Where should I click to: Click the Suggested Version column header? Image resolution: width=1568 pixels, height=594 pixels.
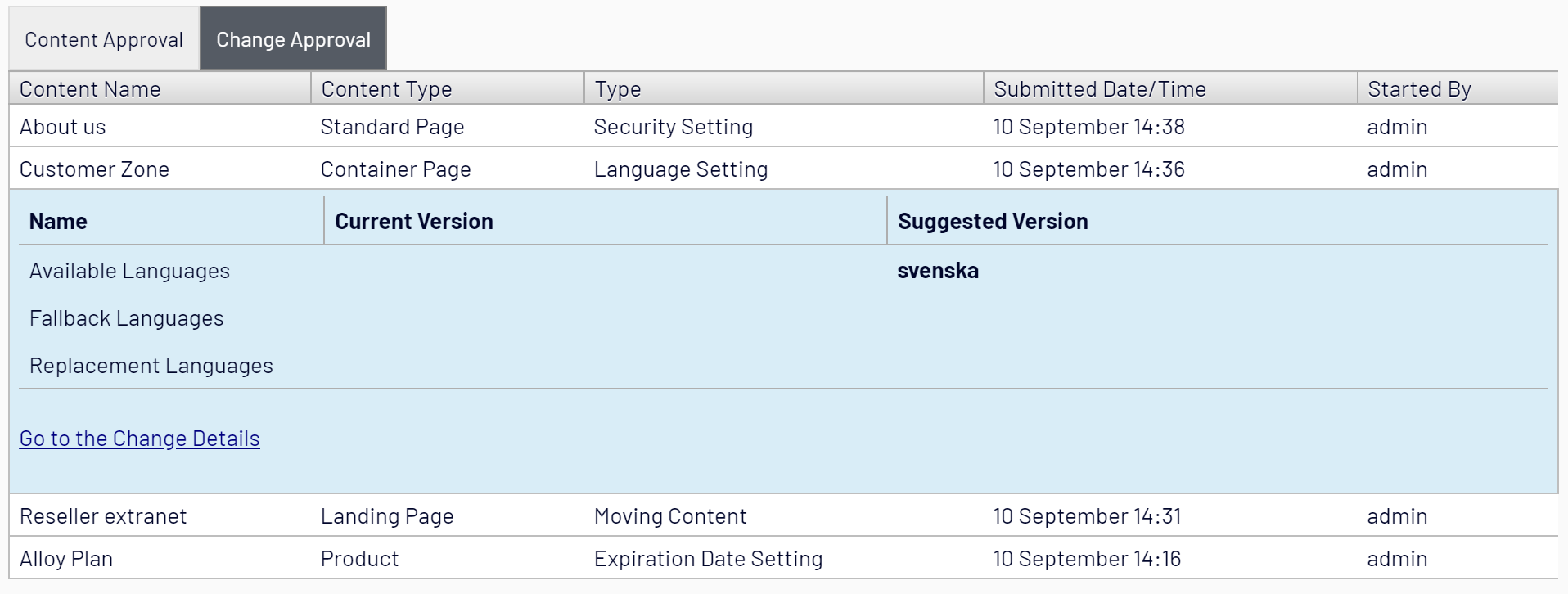tap(993, 222)
